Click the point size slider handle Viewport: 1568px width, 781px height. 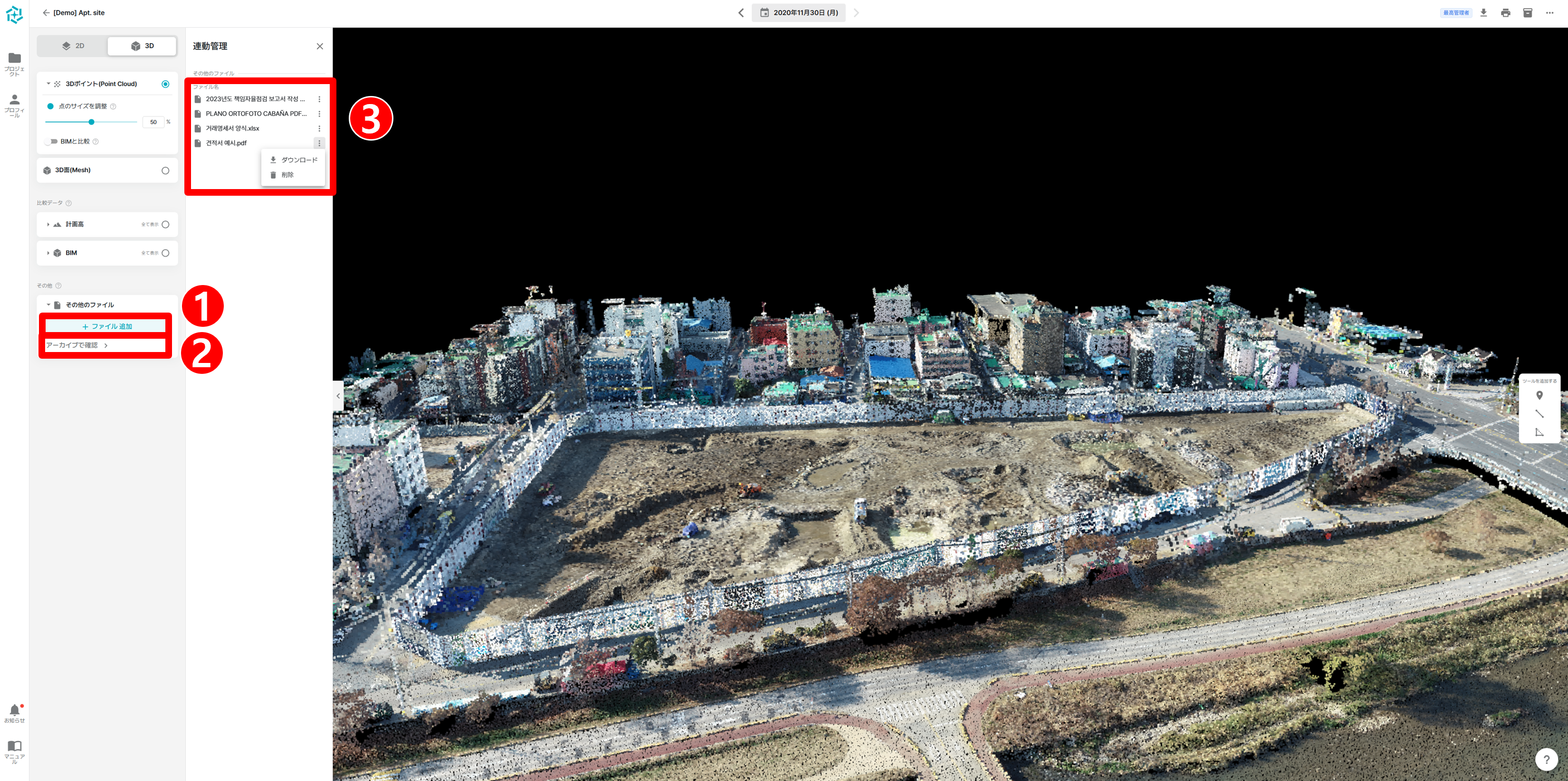click(x=91, y=123)
